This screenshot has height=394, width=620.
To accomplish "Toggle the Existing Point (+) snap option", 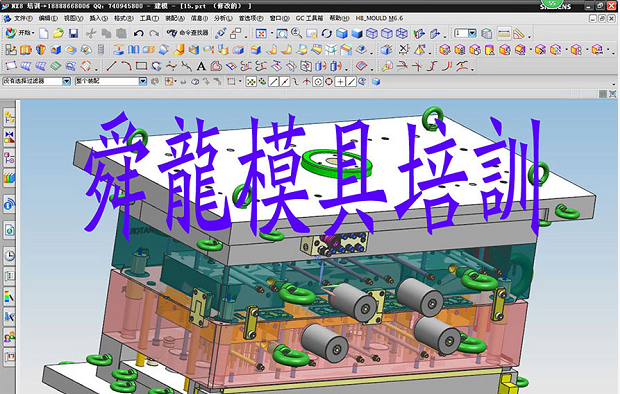I will pyautogui.click(x=340, y=82).
